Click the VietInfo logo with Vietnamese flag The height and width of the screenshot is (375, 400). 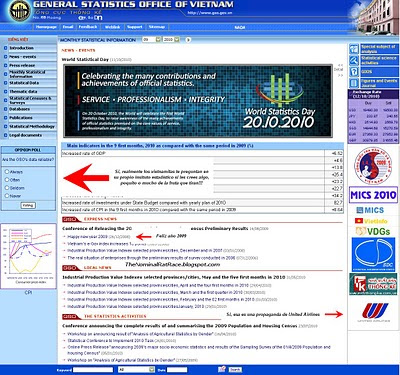coord(371,221)
